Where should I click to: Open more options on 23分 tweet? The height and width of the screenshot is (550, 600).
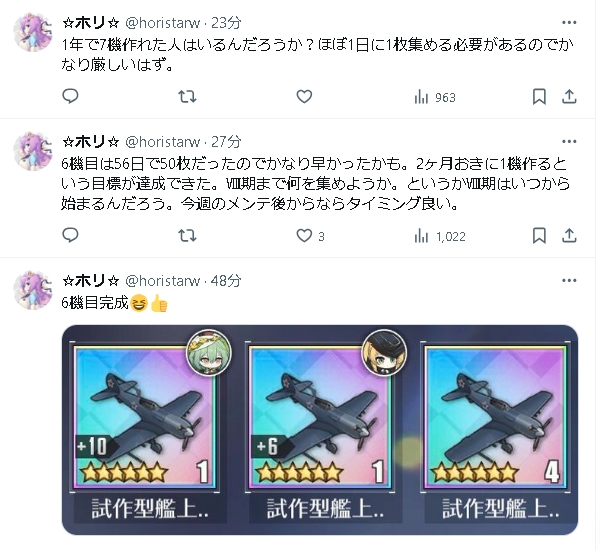[569, 23]
